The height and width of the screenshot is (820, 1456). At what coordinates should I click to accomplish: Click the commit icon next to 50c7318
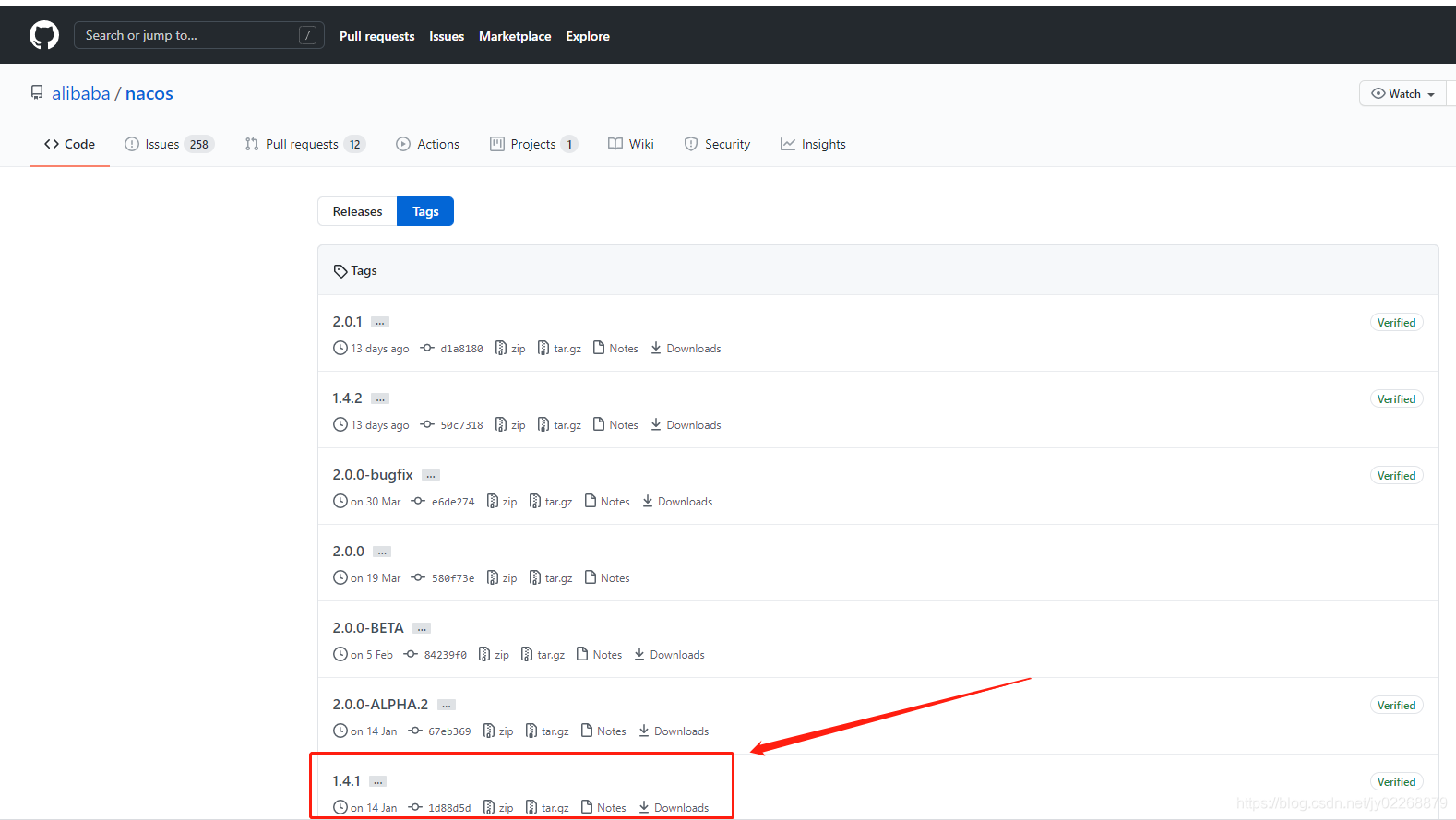(x=427, y=424)
